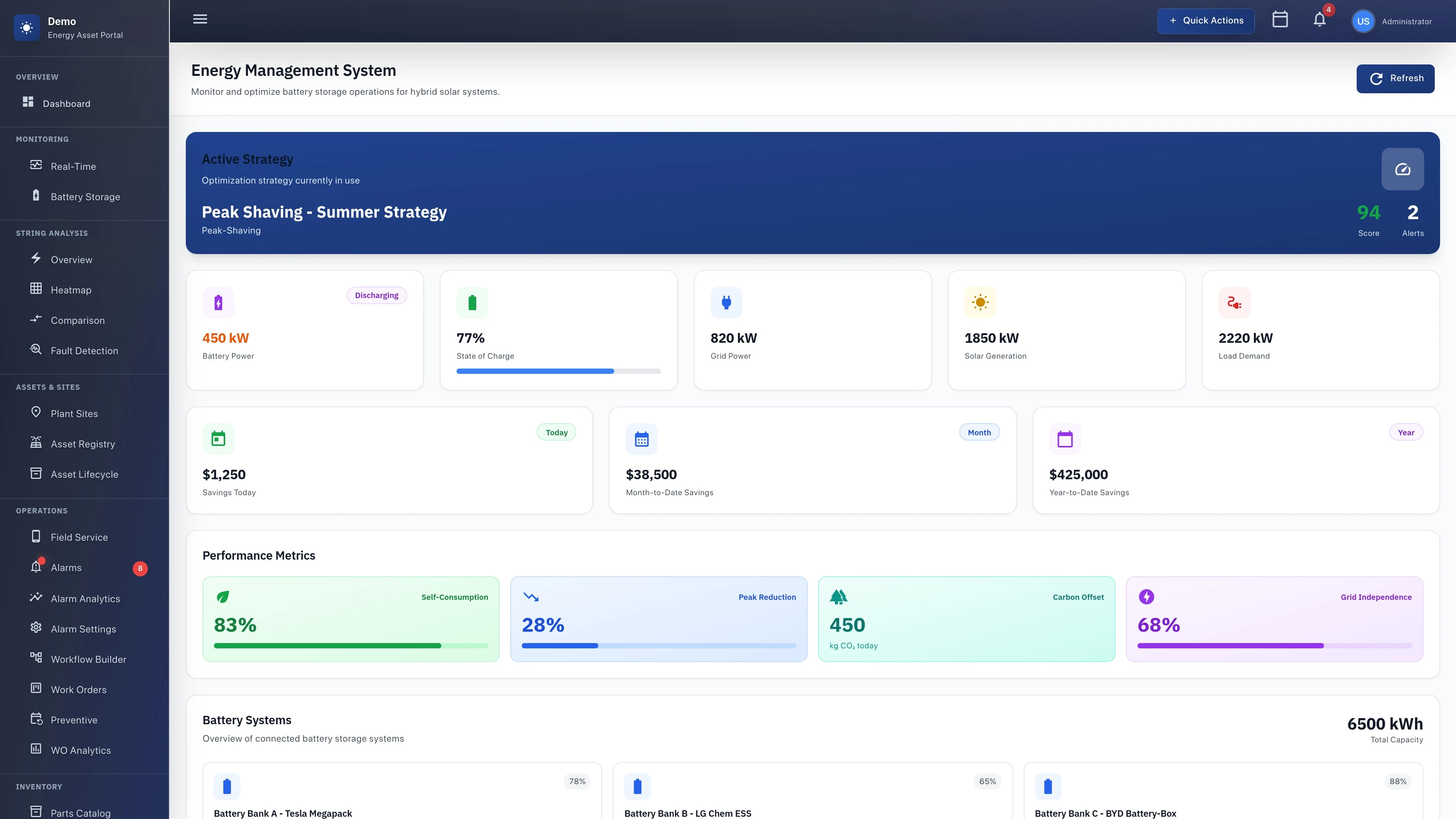Image resolution: width=1456 pixels, height=819 pixels.
Task: Open the Plant Sites page
Action: 74,413
